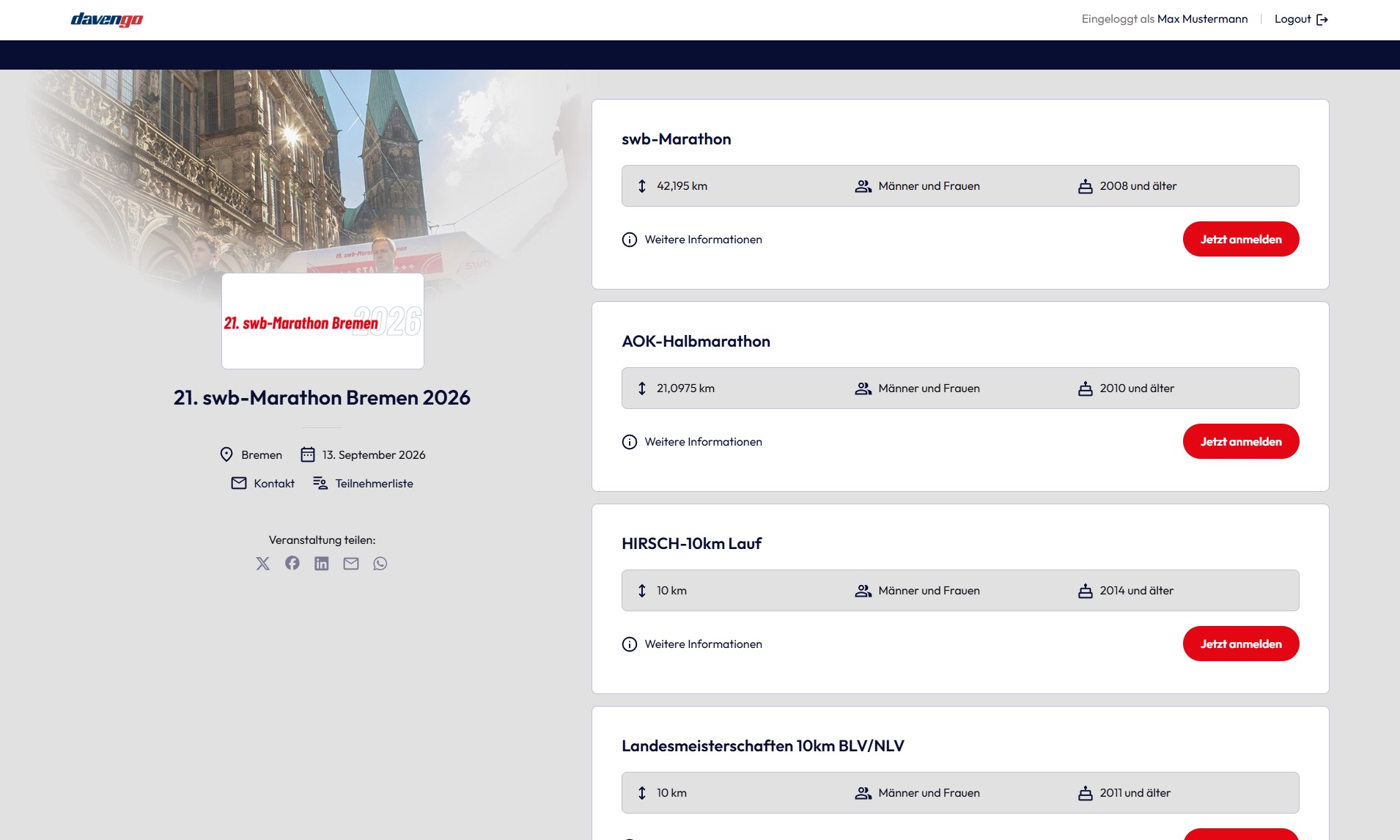1400x840 pixels.
Task: Open Weitere Informationen for HIRSCH-10km Lauf
Action: click(703, 644)
